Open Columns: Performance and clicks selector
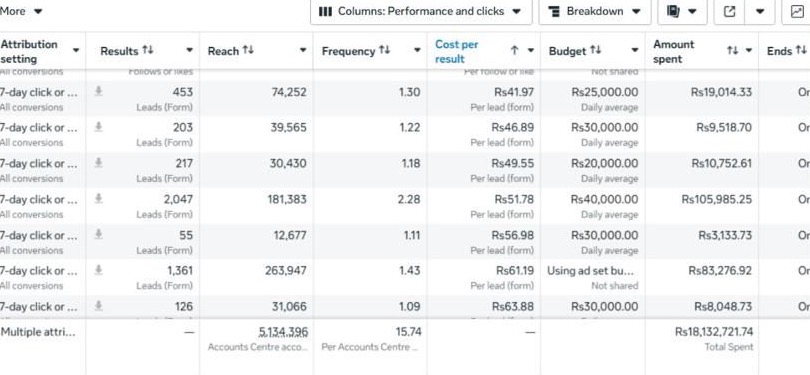 pyautogui.click(x=420, y=11)
